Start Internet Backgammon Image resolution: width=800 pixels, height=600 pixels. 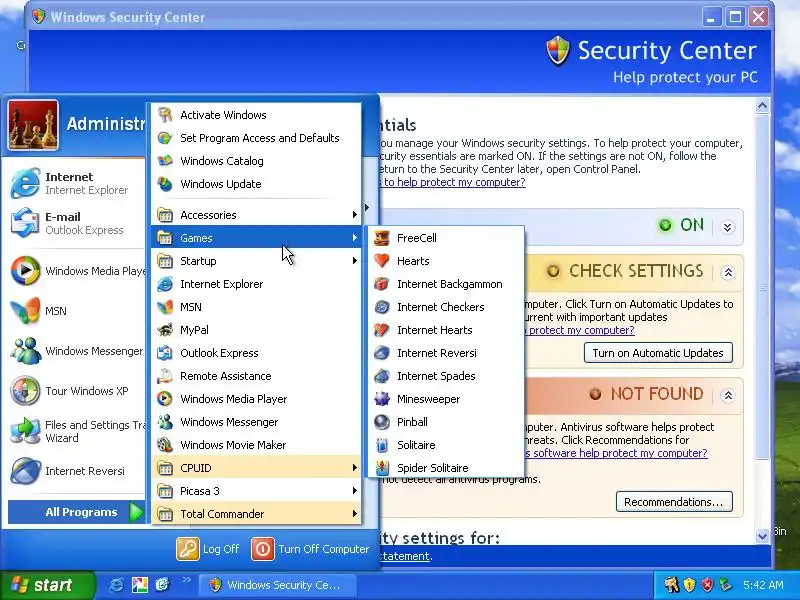click(445, 284)
